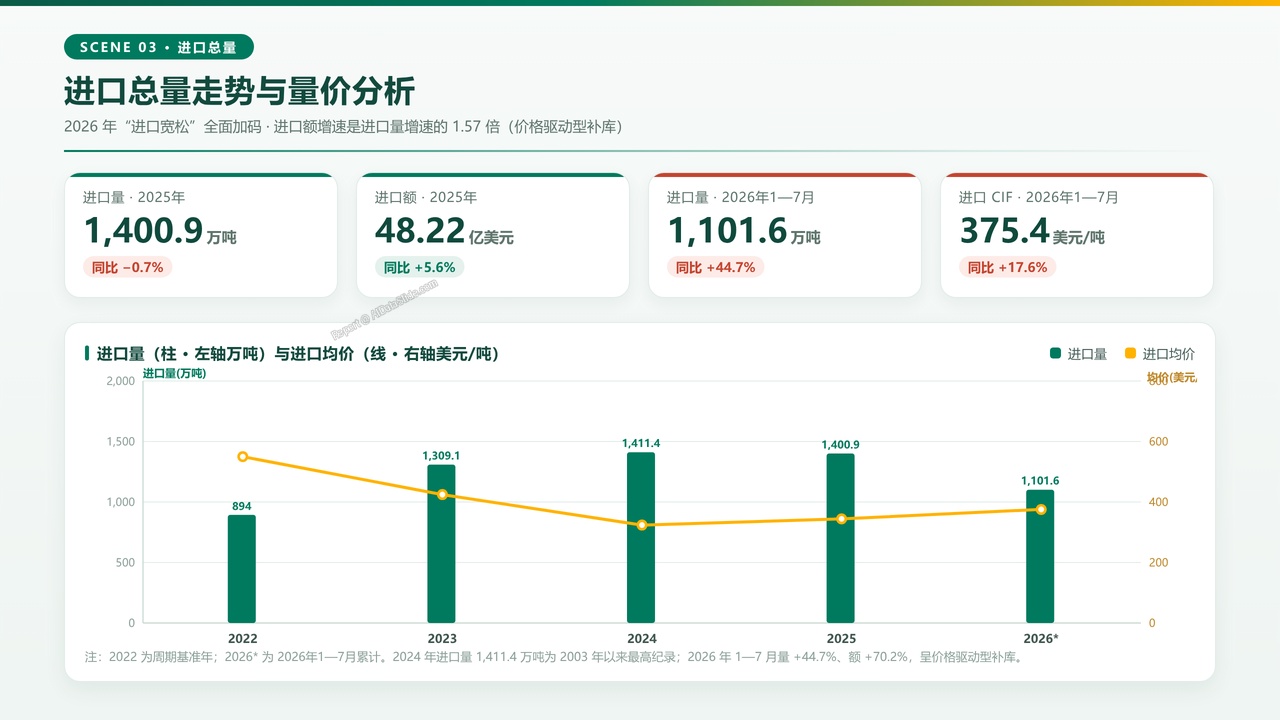The height and width of the screenshot is (720, 1280).
Task: Select the chart title 进口量（柱 · 左轴万吨）与进口均价
Action: click(x=298, y=354)
